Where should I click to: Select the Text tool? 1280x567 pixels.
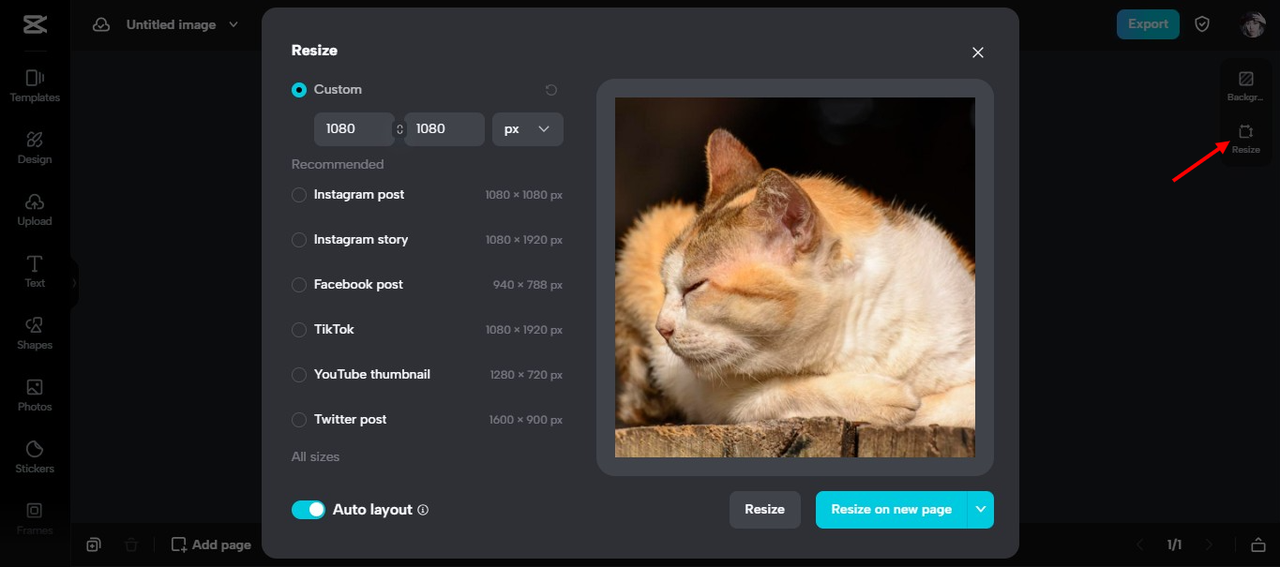click(x=35, y=272)
